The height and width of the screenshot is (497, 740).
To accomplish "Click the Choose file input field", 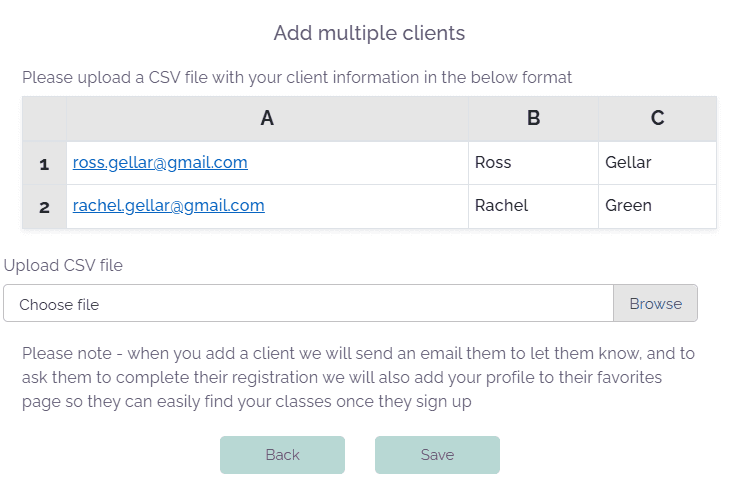I will 308,304.
